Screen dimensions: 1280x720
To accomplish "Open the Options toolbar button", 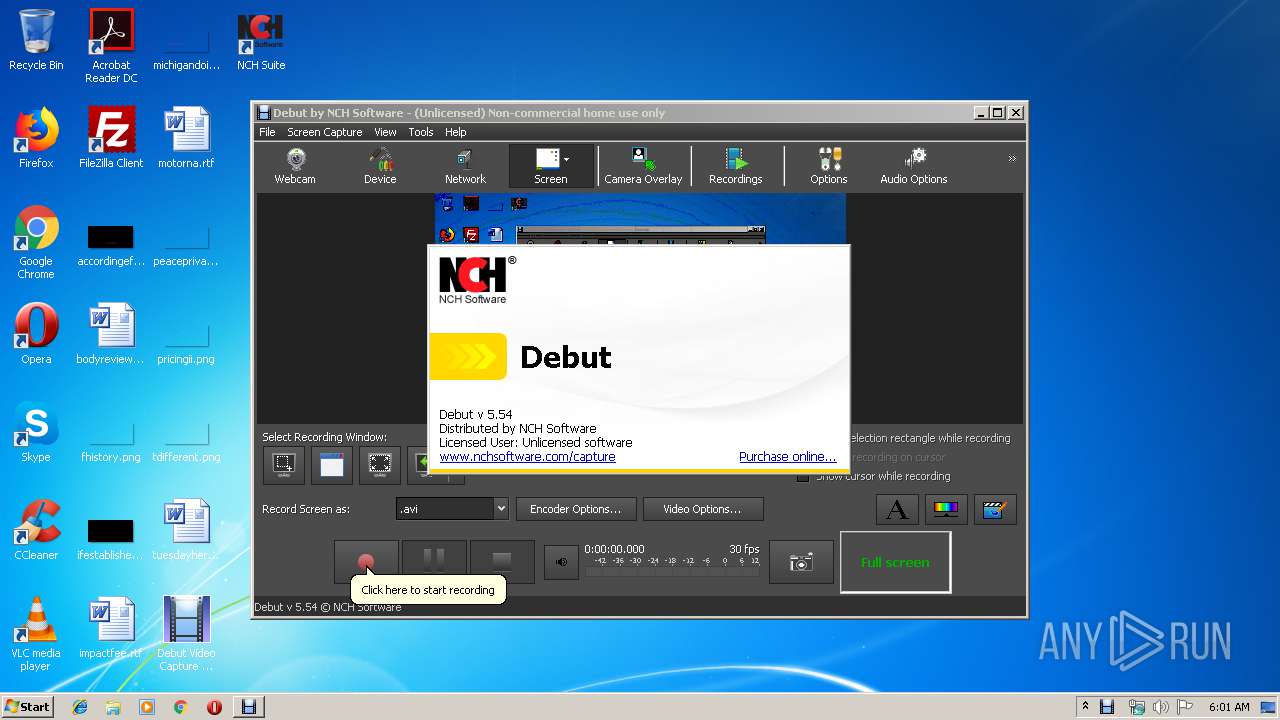I will coord(829,167).
